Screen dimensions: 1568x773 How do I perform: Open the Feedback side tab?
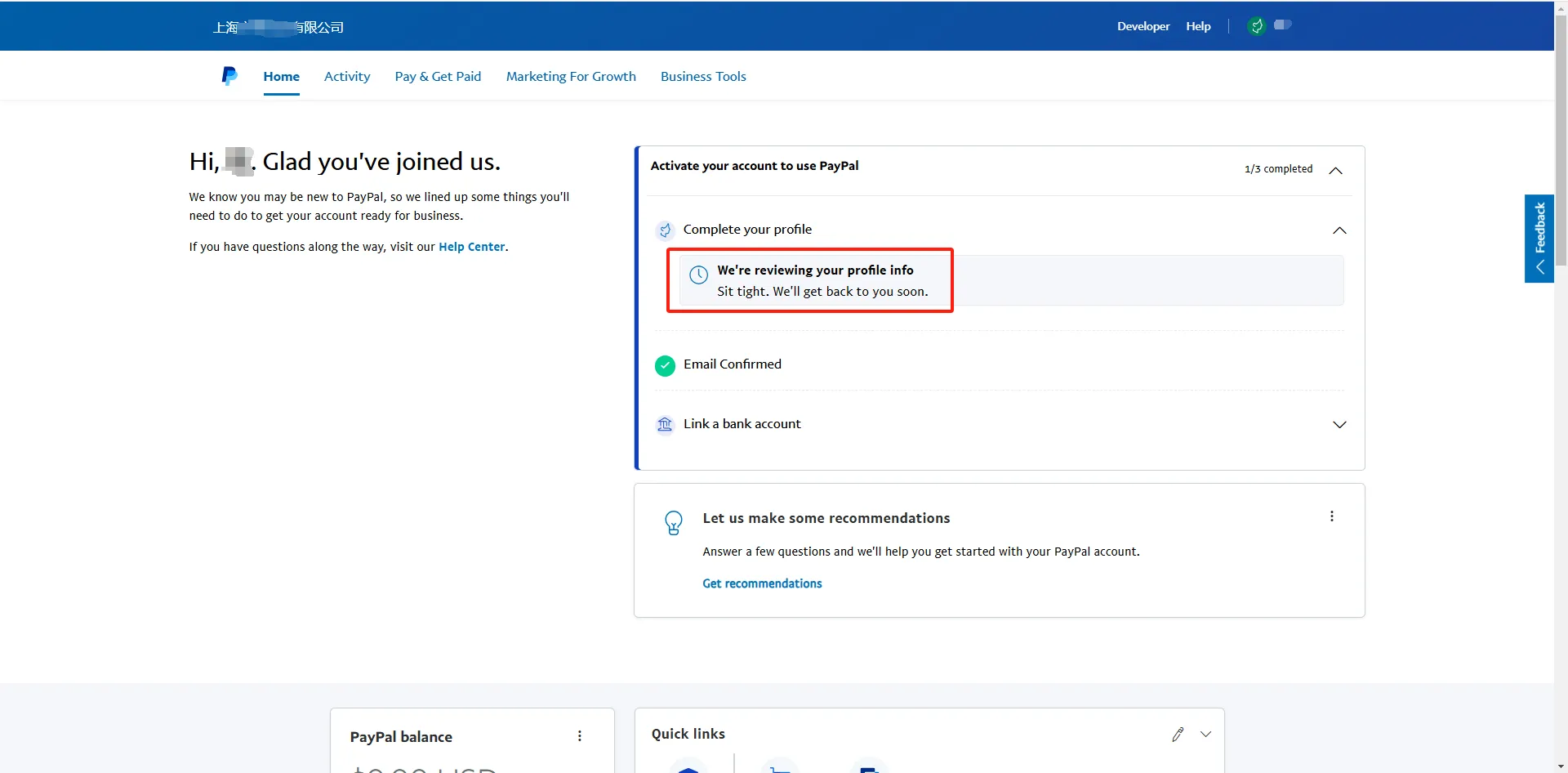[x=1539, y=239]
